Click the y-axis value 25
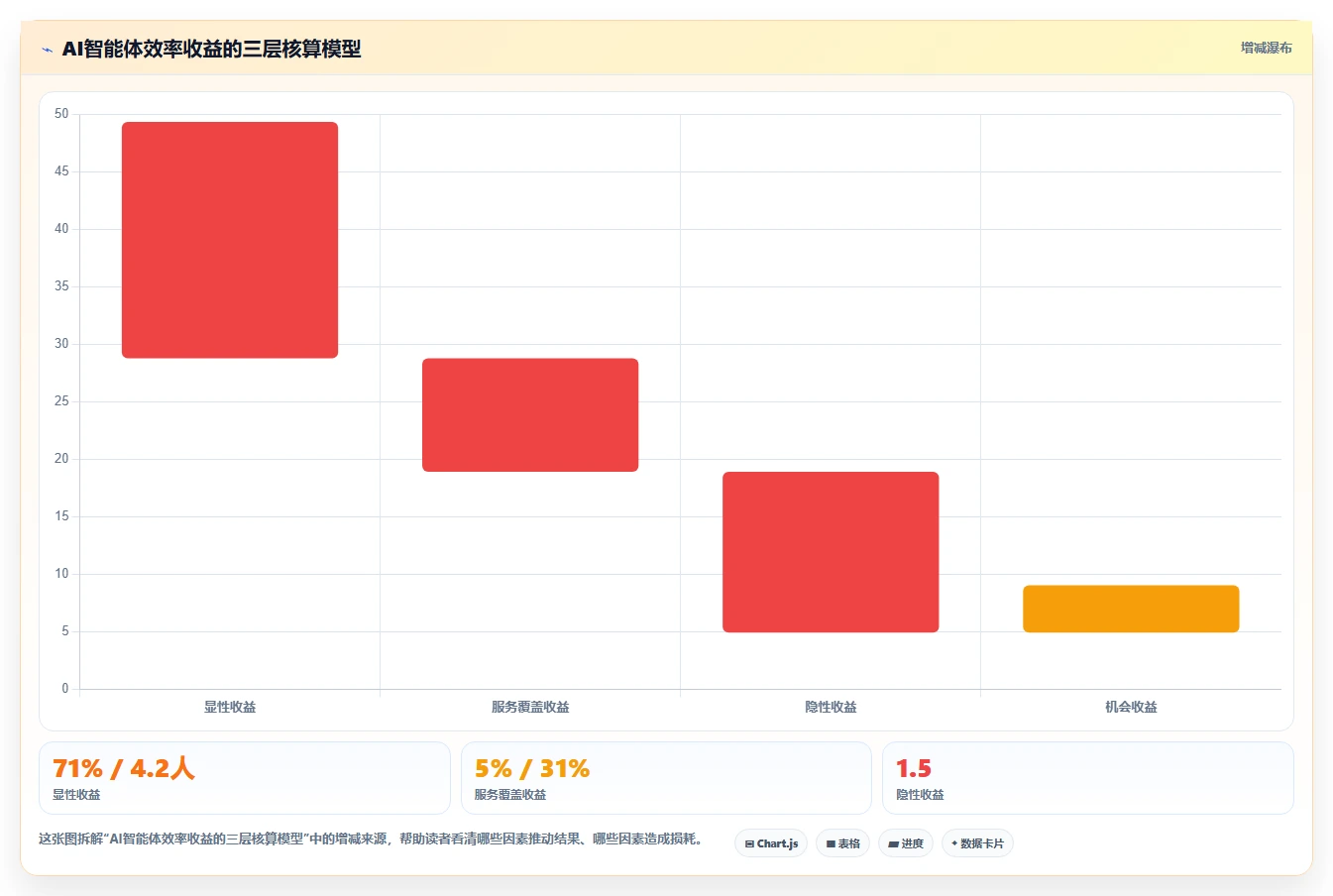1333x896 pixels. (61, 401)
